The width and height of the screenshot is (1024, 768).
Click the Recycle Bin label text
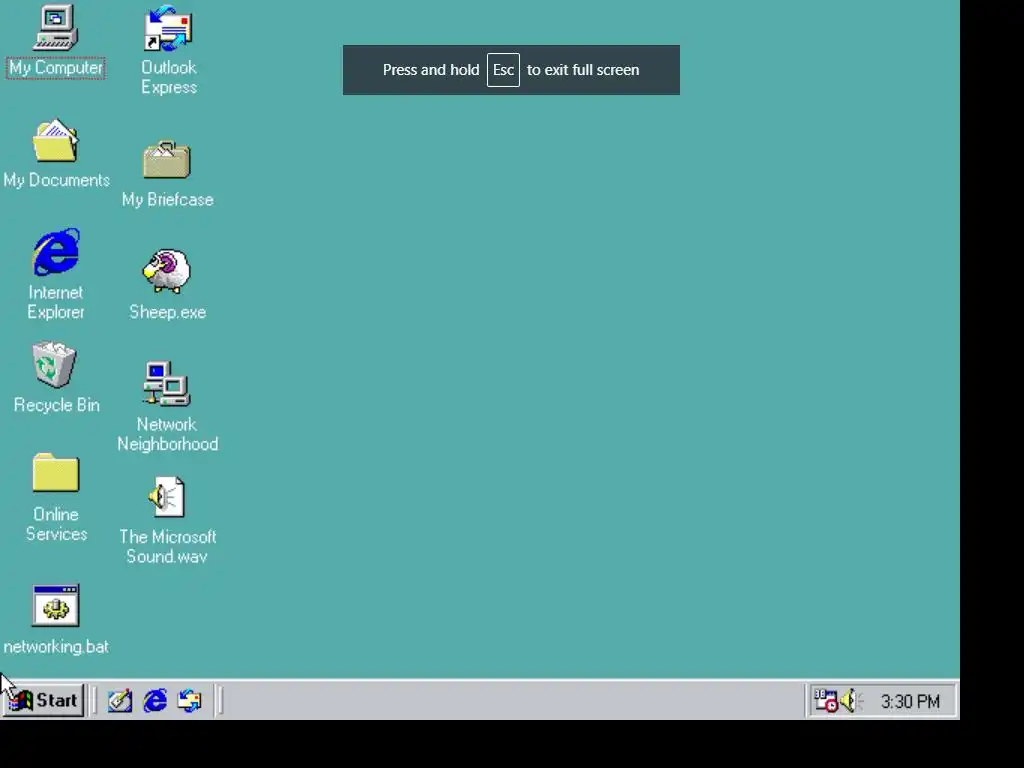(57, 405)
